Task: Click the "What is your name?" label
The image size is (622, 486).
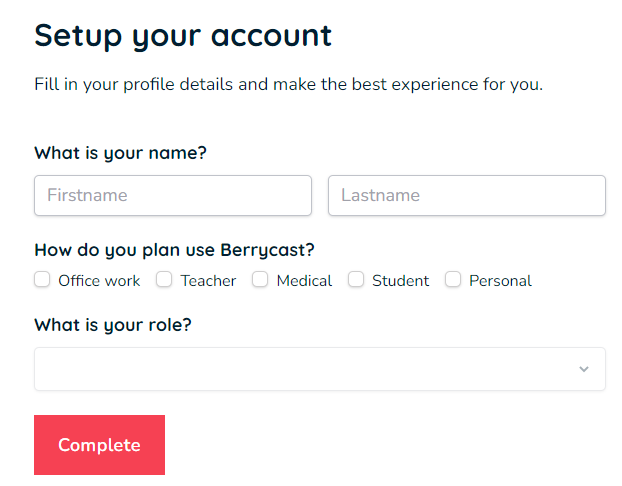Action: 120,153
